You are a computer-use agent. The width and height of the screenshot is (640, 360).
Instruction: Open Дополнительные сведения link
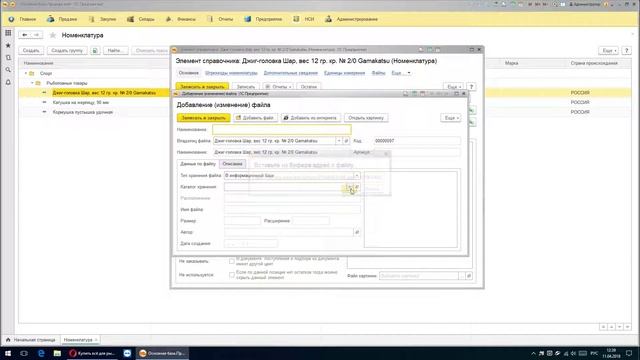pyautogui.click(x=291, y=73)
